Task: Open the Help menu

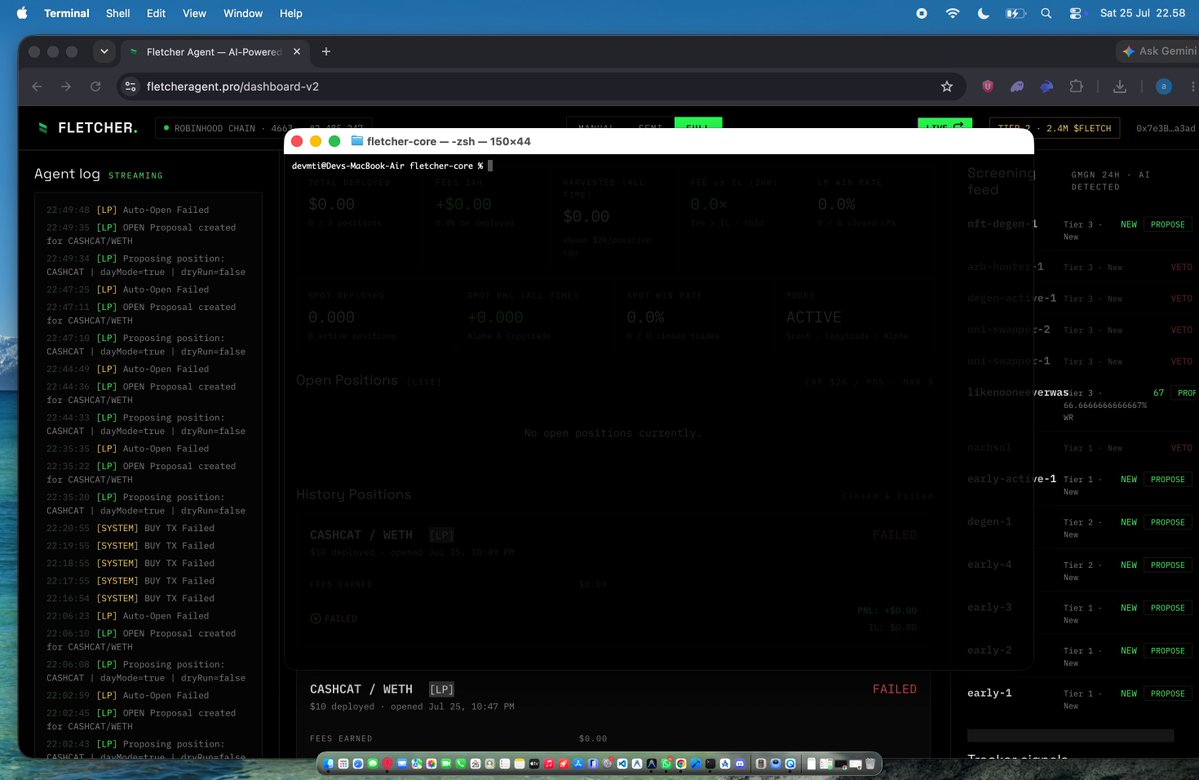Action: 291,13
